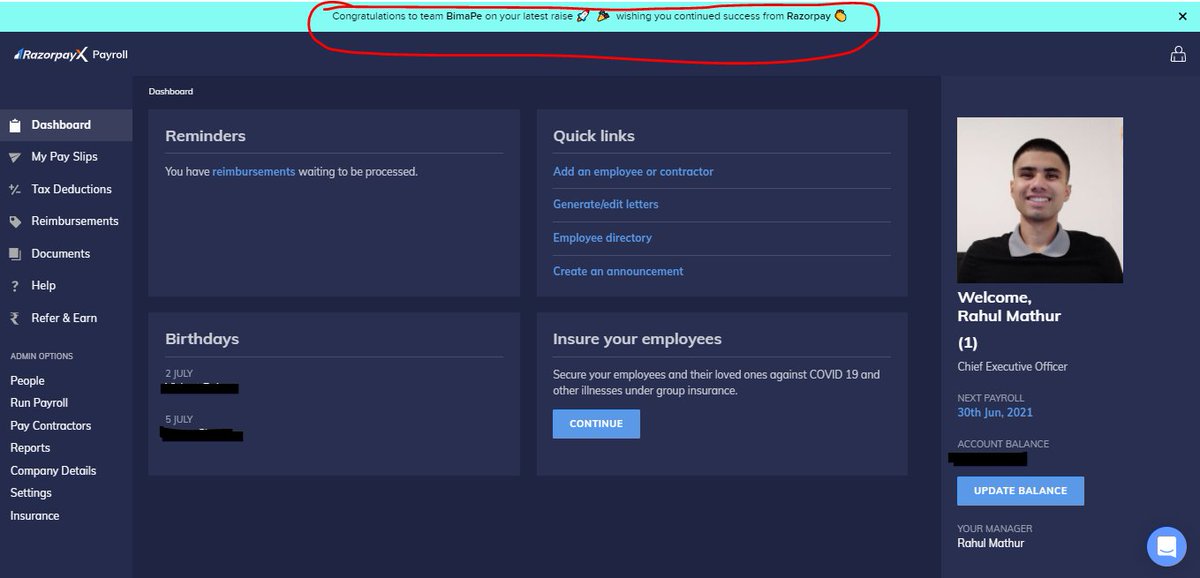Open My Pay Slips page
The image size is (1200, 578).
point(64,157)
